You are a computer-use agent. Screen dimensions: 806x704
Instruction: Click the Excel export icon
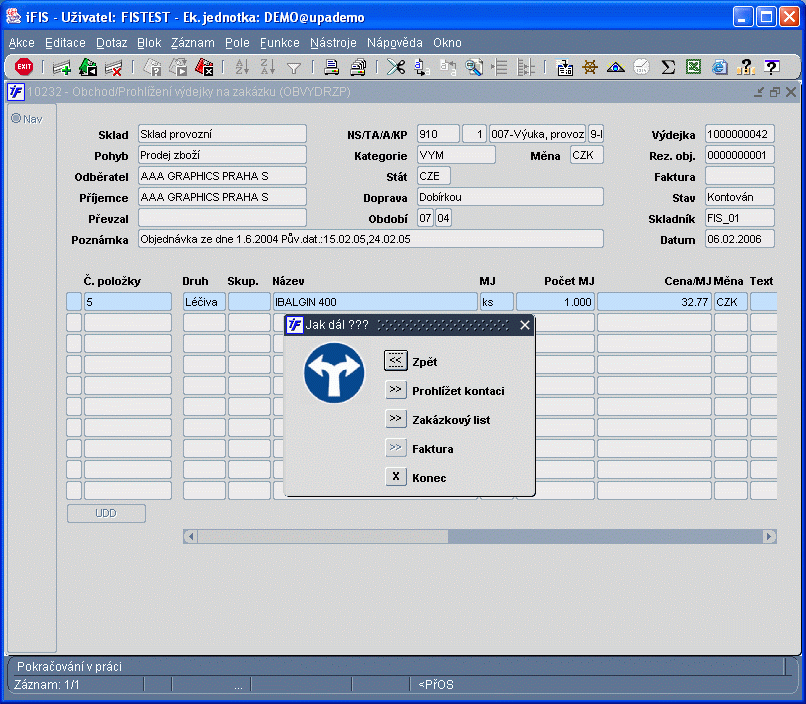(x=693, y=67)
